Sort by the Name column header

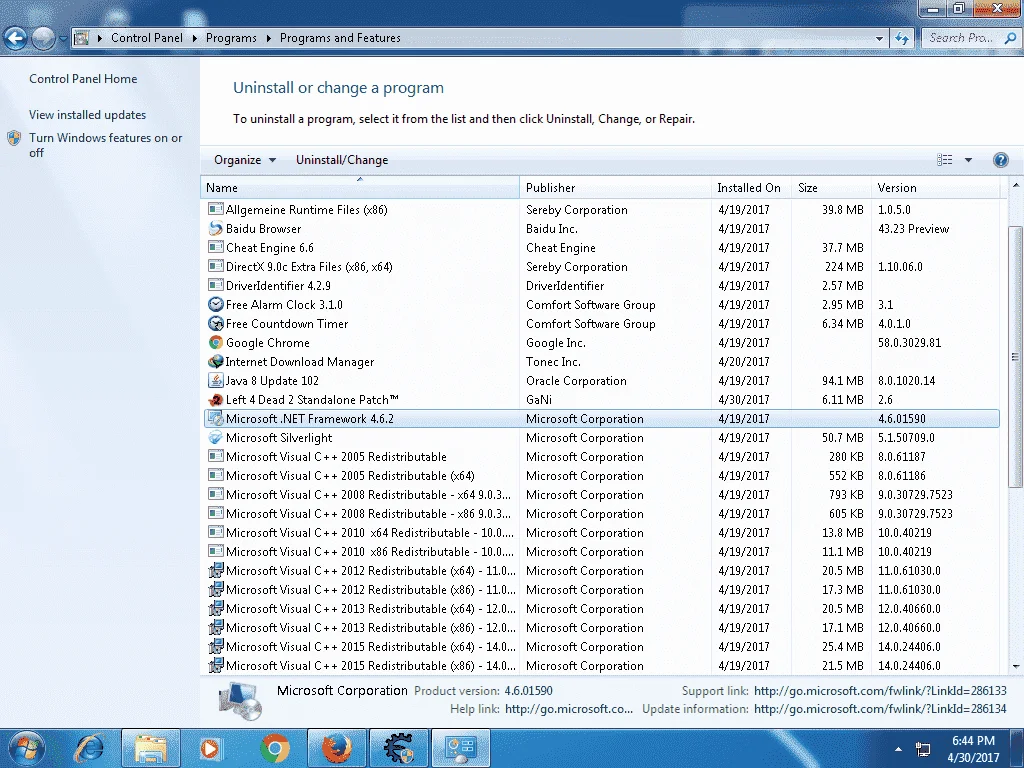360,187
